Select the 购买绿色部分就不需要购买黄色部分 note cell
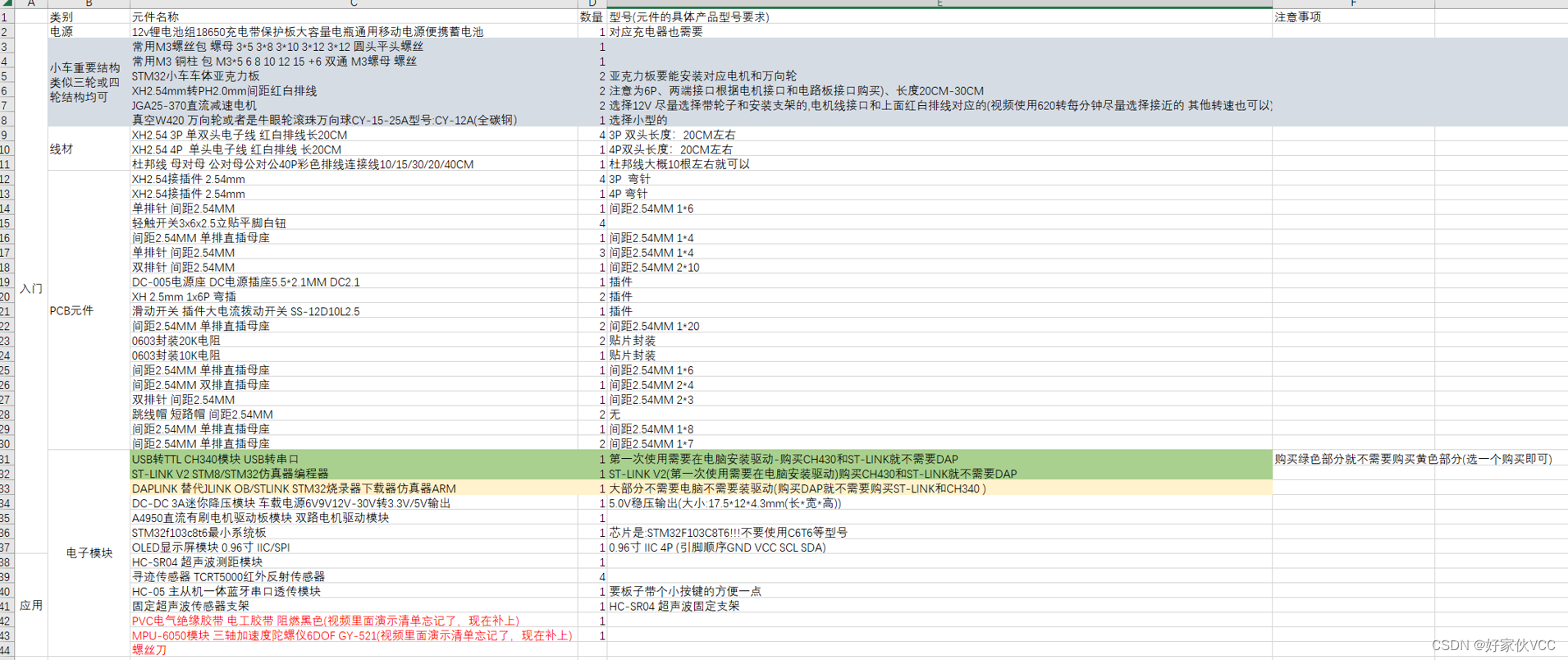Screen dimensions: 1568x660 tap(1413, 459)
